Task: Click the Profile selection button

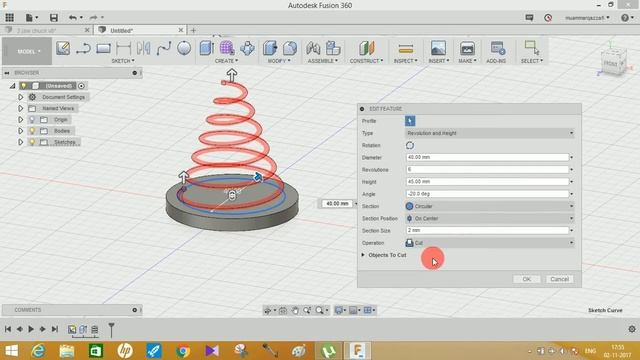Action: click(410, 121)
